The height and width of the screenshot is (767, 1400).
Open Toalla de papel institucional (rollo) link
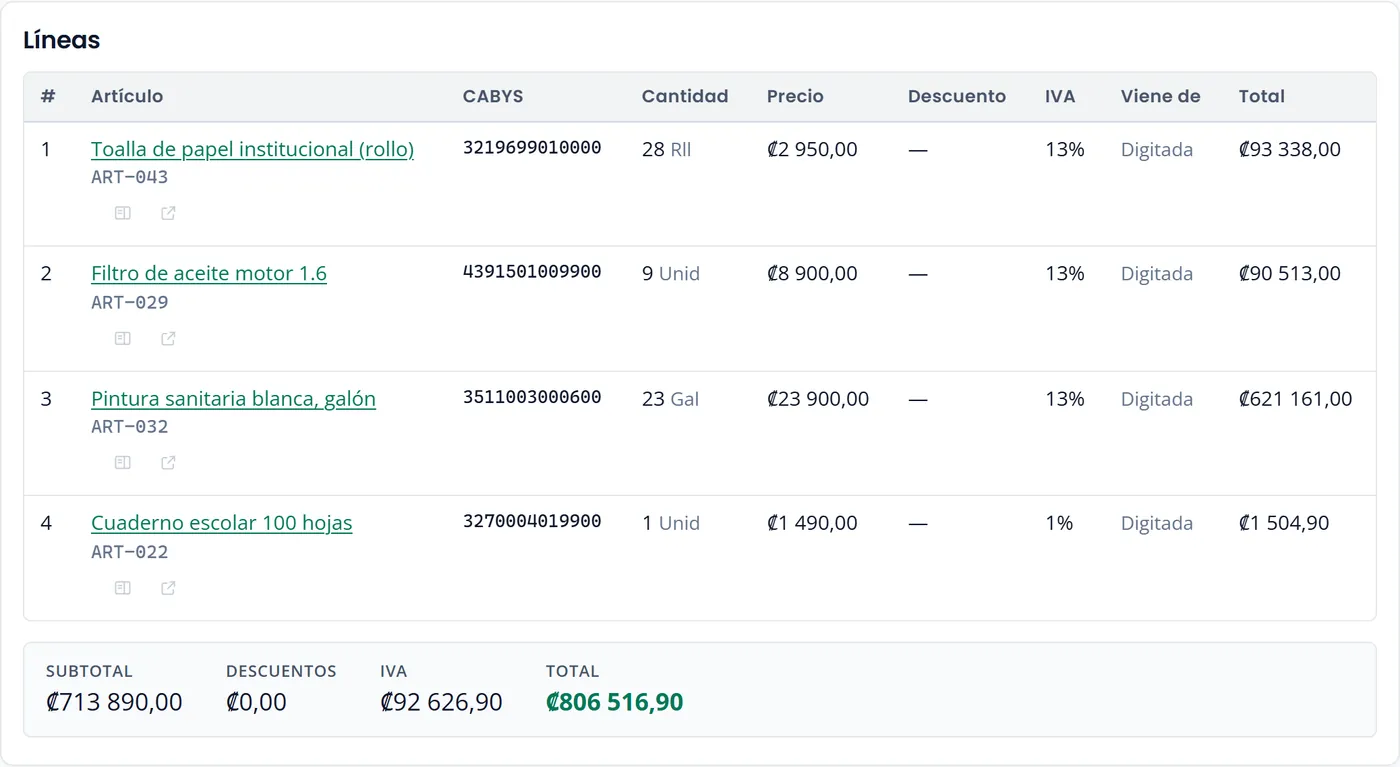coord(252,149)
